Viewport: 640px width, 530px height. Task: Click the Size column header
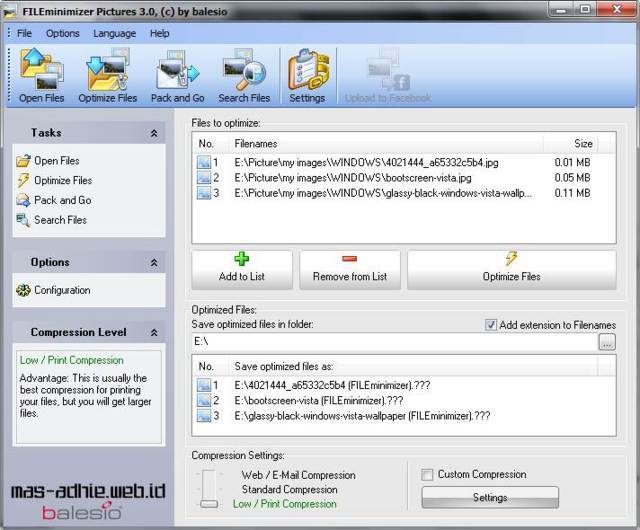[x=570, y=144]
